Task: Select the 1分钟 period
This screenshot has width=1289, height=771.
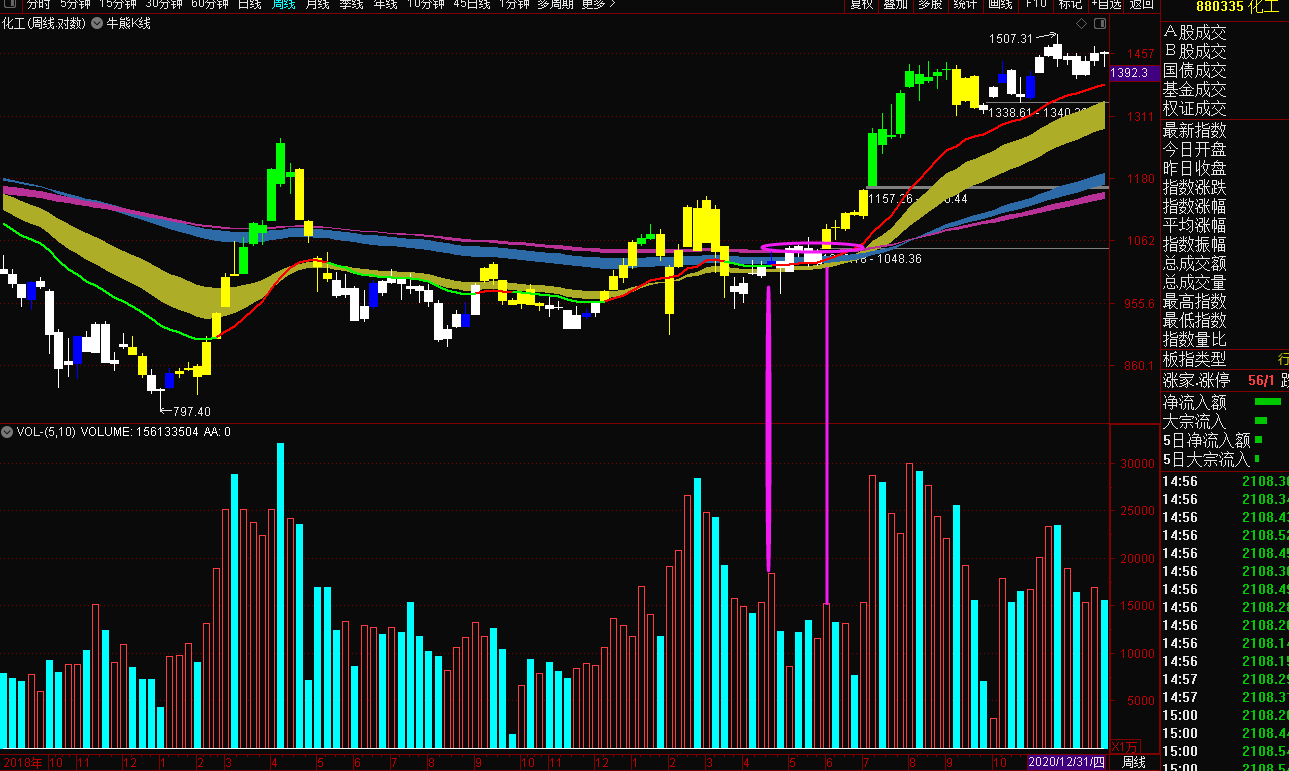Action: [514, 4]
